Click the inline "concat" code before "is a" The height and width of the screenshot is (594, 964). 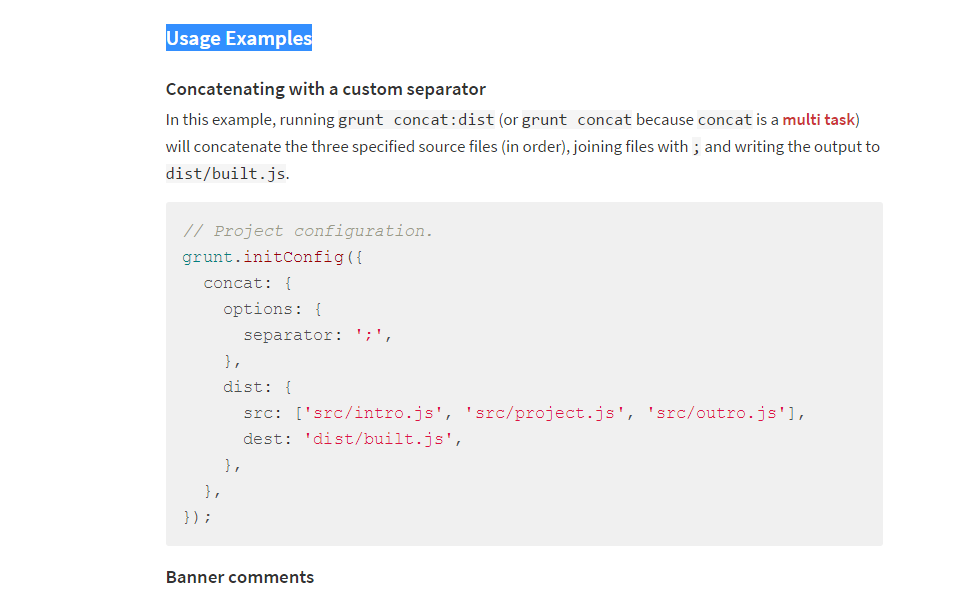[724, 120]
